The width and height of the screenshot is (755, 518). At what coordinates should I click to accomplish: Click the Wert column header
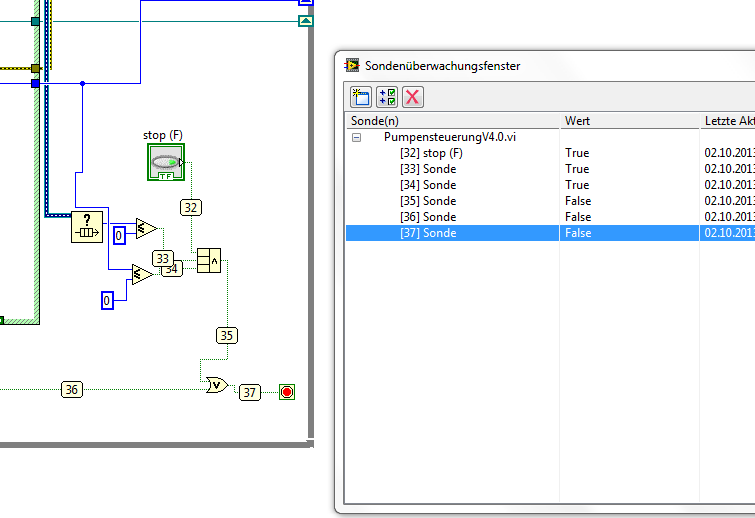click(629, 121)
